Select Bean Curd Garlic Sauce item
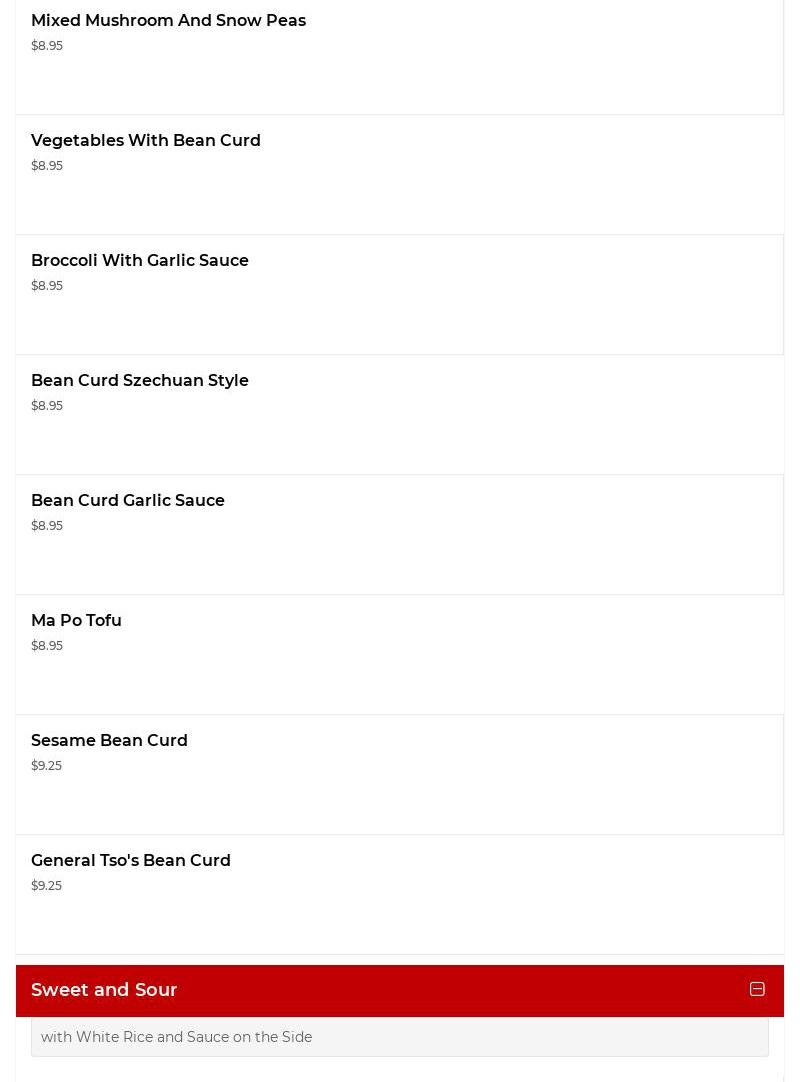The width and height of the screenshot is (800, 1082). point(128,501)
